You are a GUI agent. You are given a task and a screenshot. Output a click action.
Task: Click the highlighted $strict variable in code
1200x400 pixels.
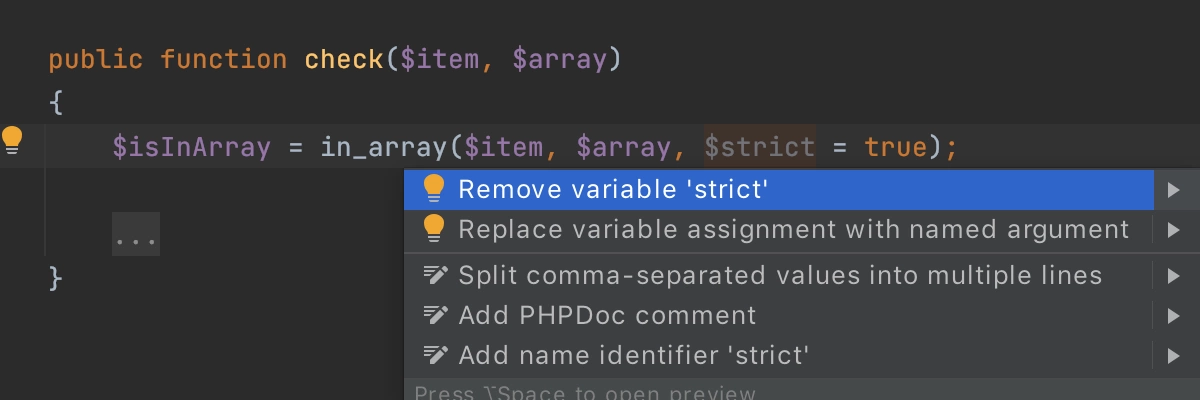[760, 148]
